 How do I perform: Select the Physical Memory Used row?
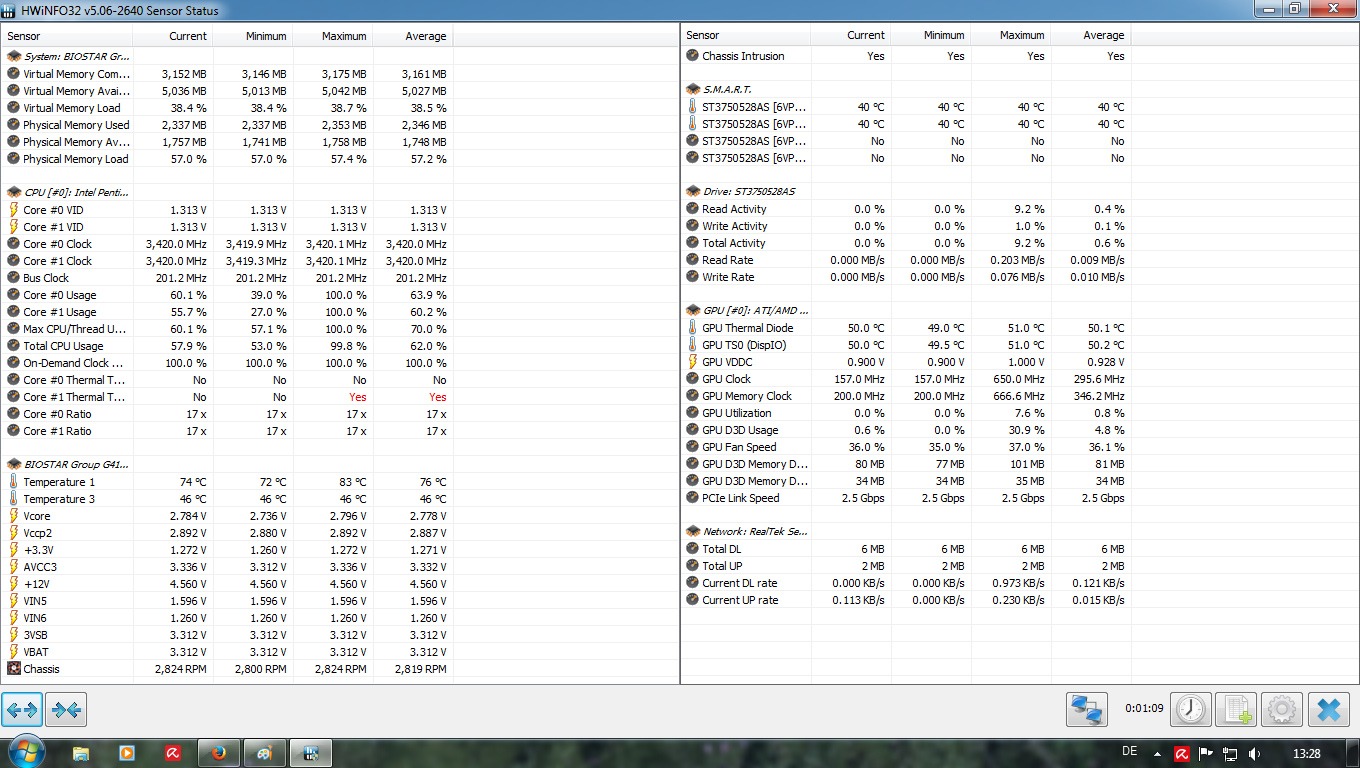227,125
